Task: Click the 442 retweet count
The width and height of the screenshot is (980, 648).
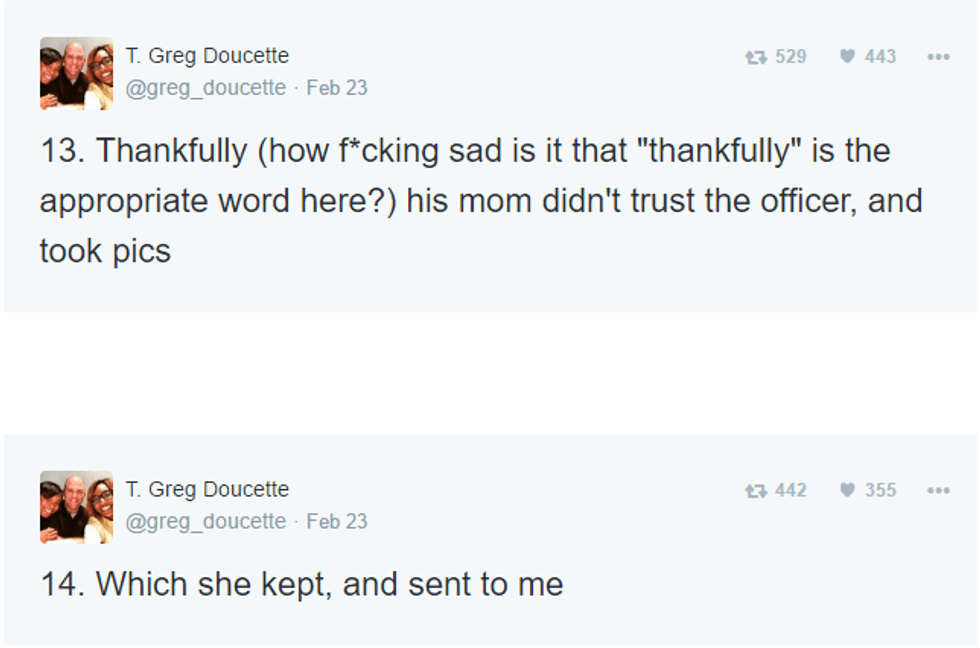Action: (790, 491)
